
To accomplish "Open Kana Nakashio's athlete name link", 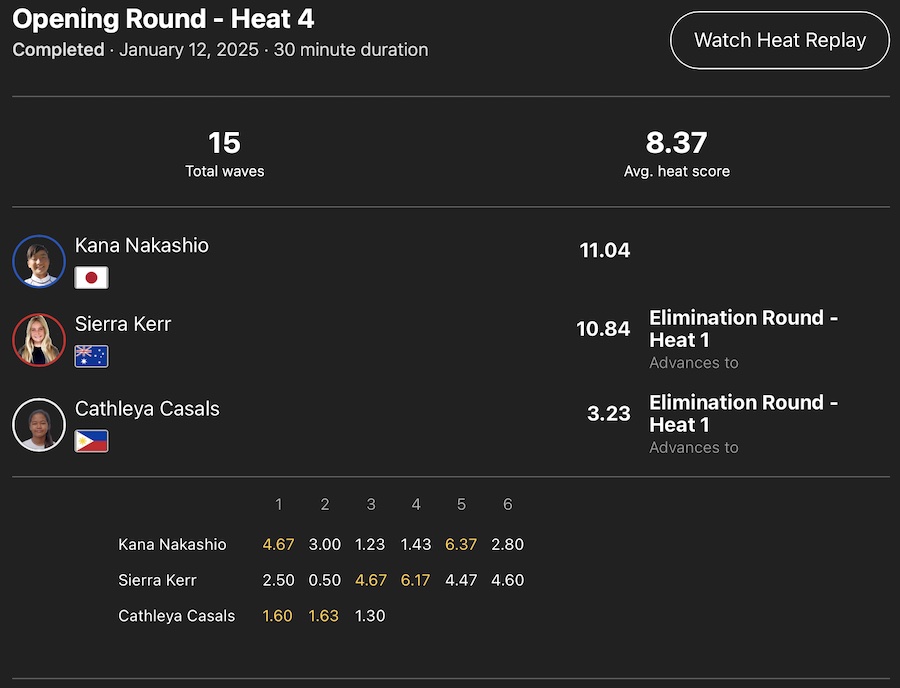I will [x=142, y=245].
